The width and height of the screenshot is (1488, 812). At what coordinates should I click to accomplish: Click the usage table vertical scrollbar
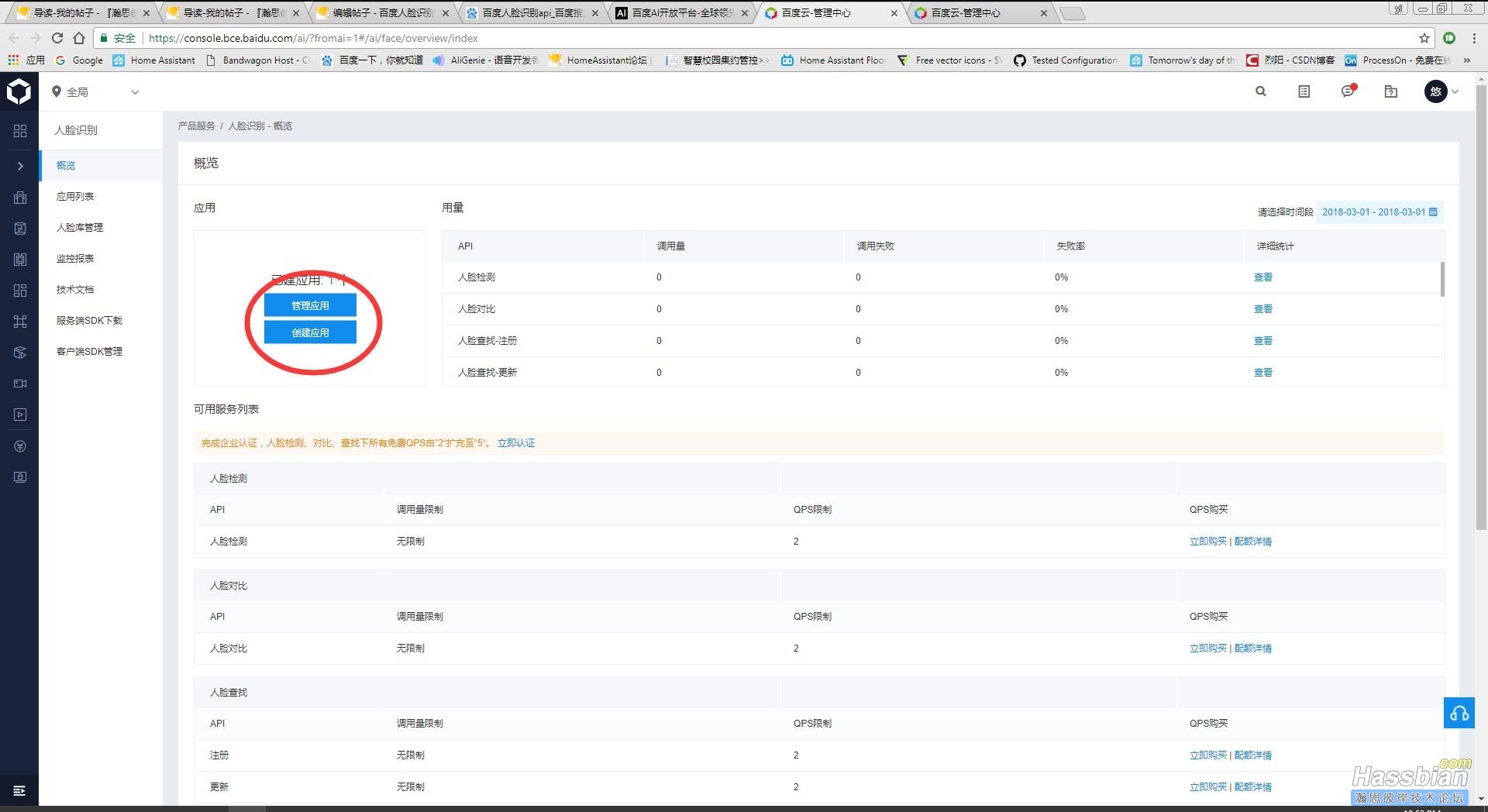pos(1442,279)
